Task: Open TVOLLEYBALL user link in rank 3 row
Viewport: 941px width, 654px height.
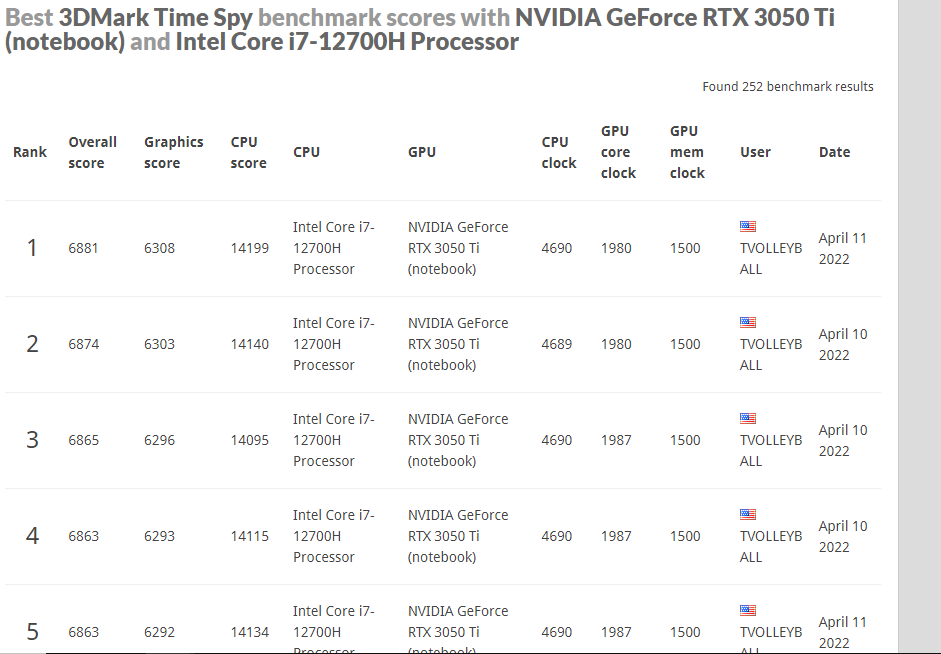Action: [x=771, y=451]
